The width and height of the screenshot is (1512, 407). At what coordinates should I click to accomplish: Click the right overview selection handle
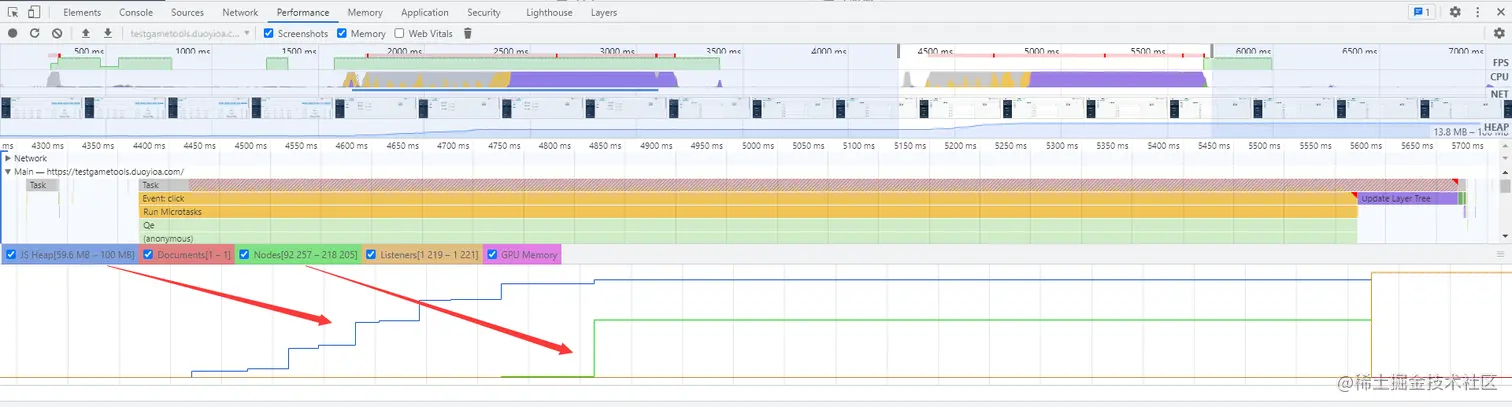click(1212, 52)
